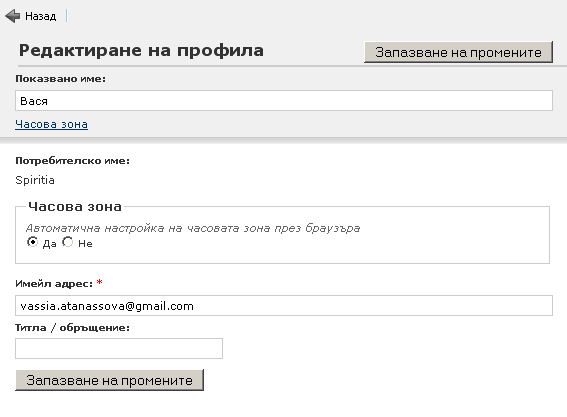Click top Запазване на промените button
The height and width of the screenshot is (417, 567).
point(459,52)
